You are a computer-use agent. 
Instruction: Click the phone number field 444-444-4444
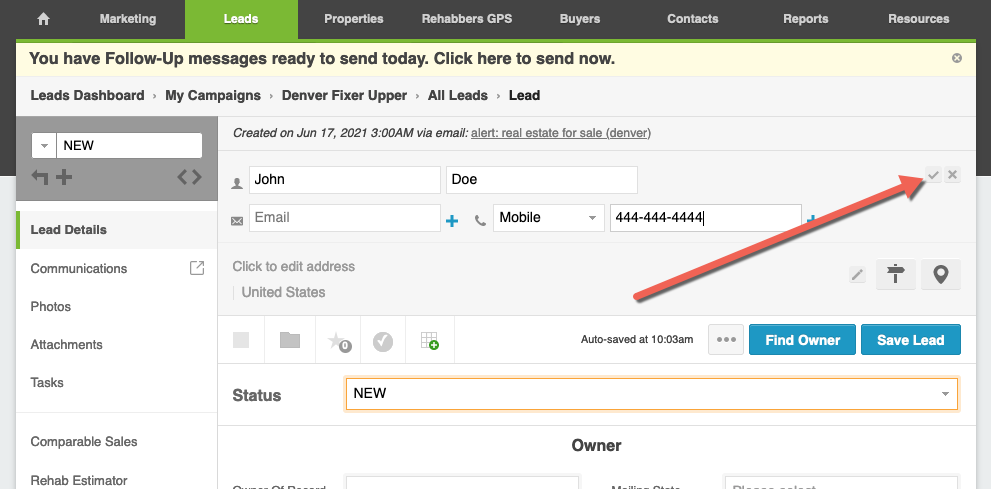[x=705, y=218]
